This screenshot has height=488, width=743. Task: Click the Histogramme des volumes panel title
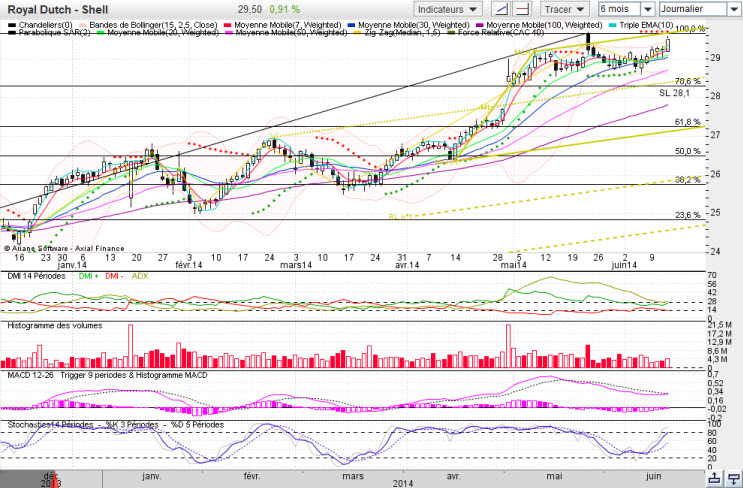tap(54, 325)
